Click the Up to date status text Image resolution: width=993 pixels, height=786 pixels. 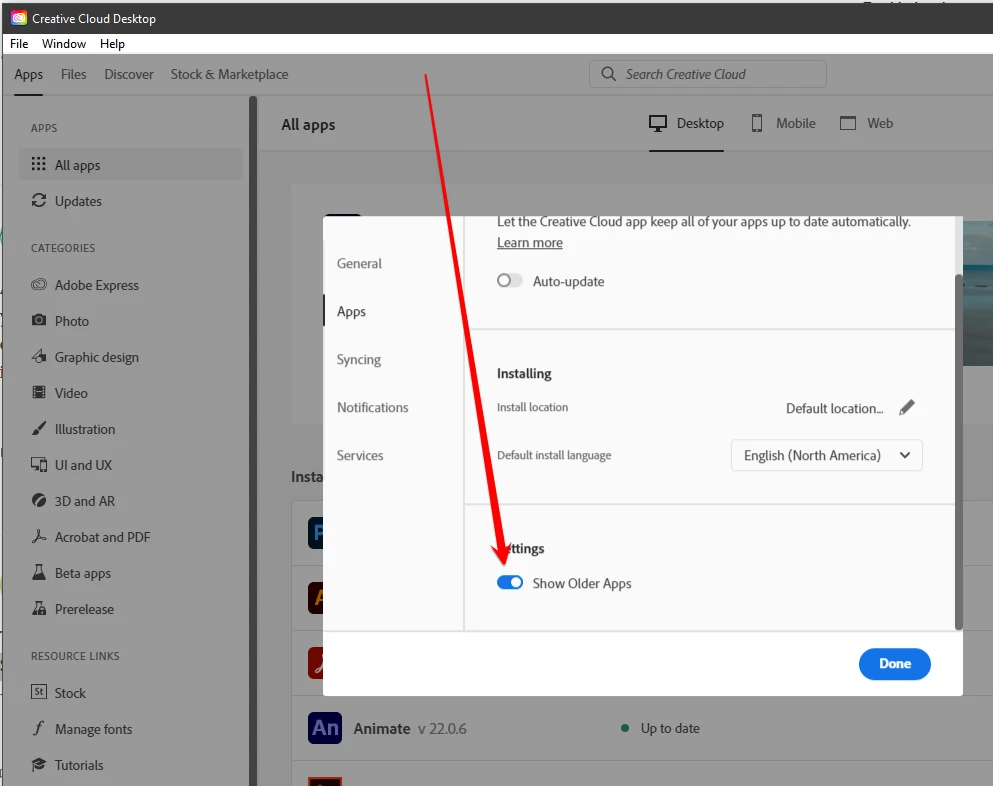click(x=670, y=728)
